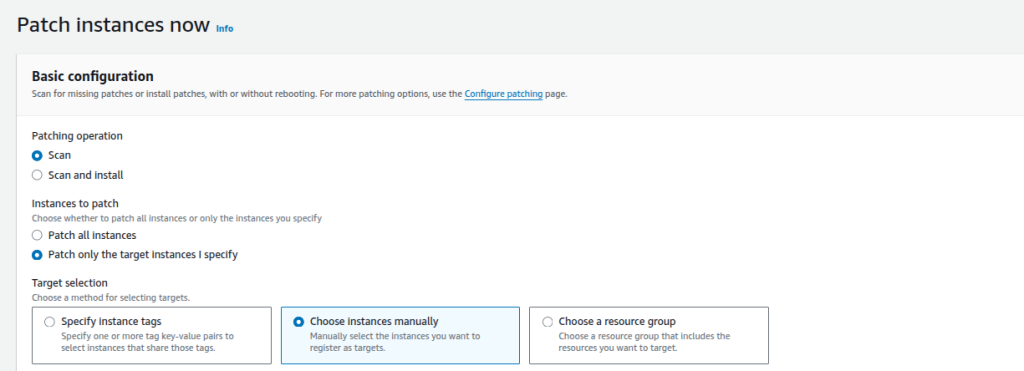Click the 'Manually select the instances' description
1024x371 pixels.
point(395,342)
